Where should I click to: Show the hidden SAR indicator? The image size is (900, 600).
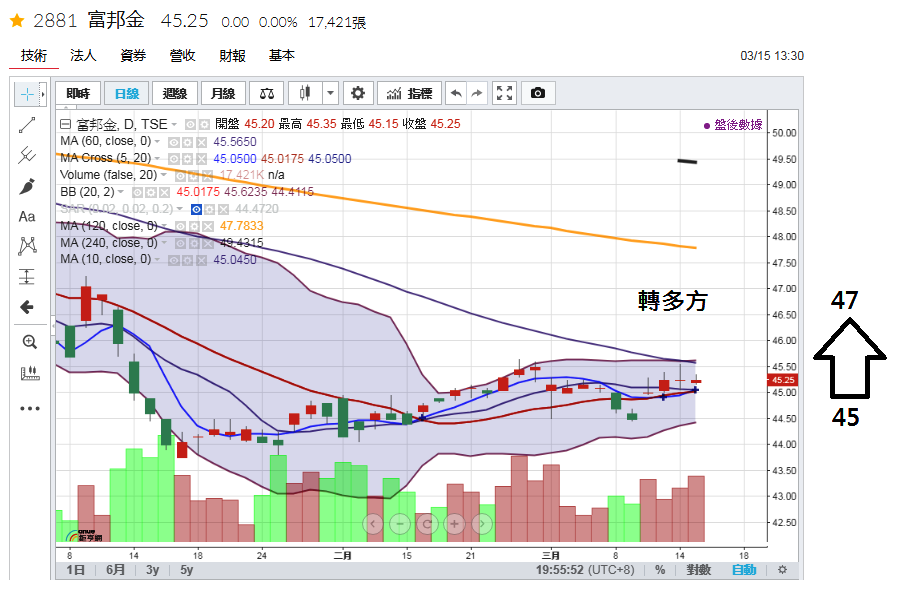pos(196,209)
